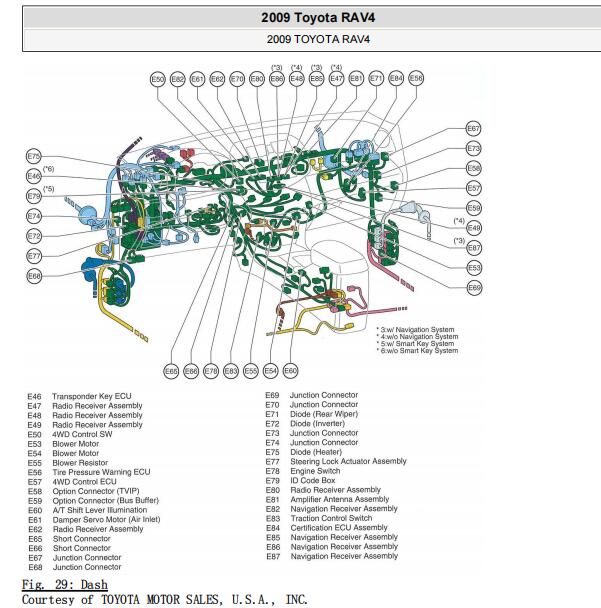Select the E46 callout circle marked (*6)
Screen dimensions: 601x608
[34, 176]
